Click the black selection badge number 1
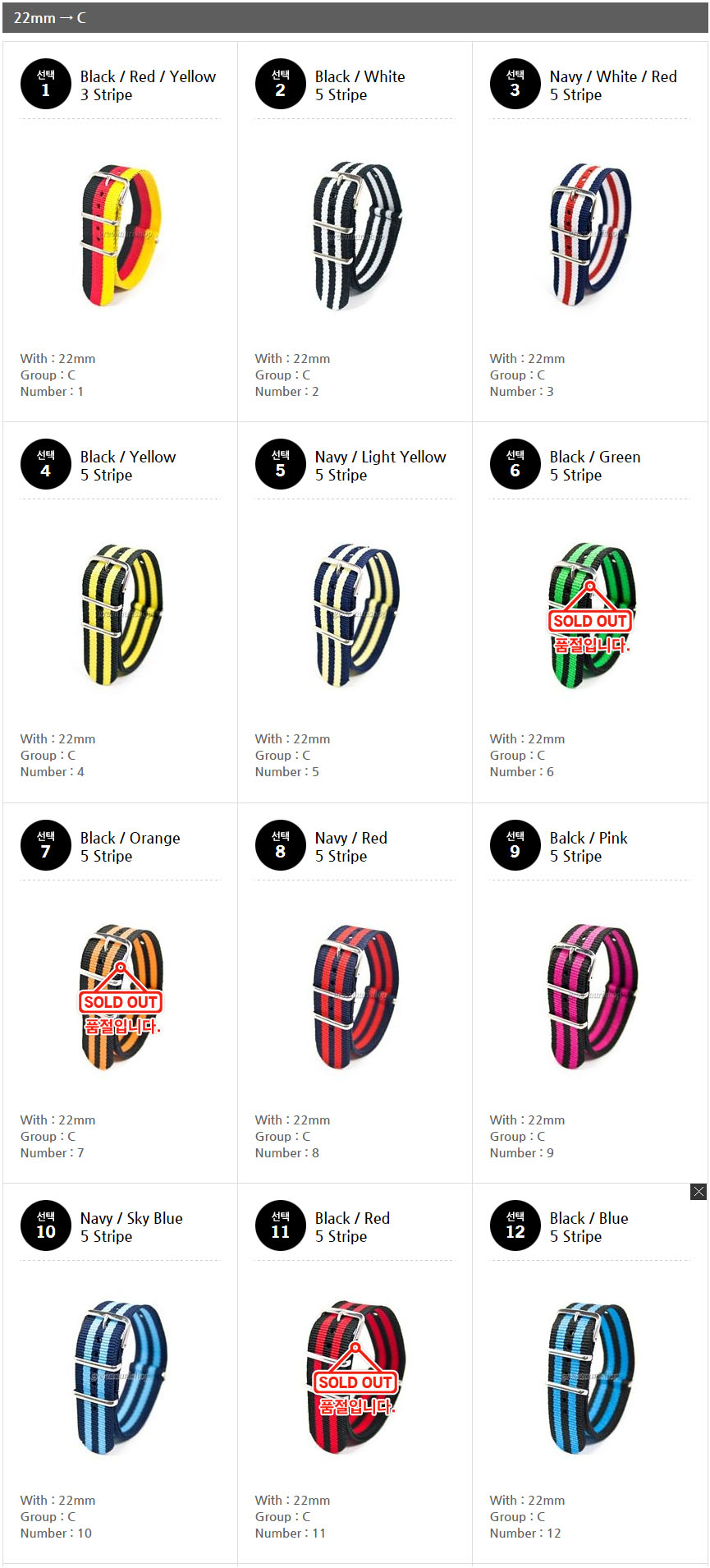Viewport: 710px width, 1568px height. click(x=46, y=84)
